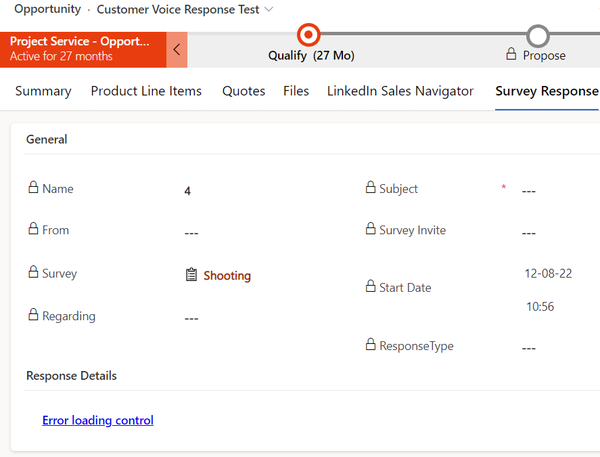Click the Start Date time 10:56
The height and width of the screenshot is (457, 600).
tap(540, 307)
